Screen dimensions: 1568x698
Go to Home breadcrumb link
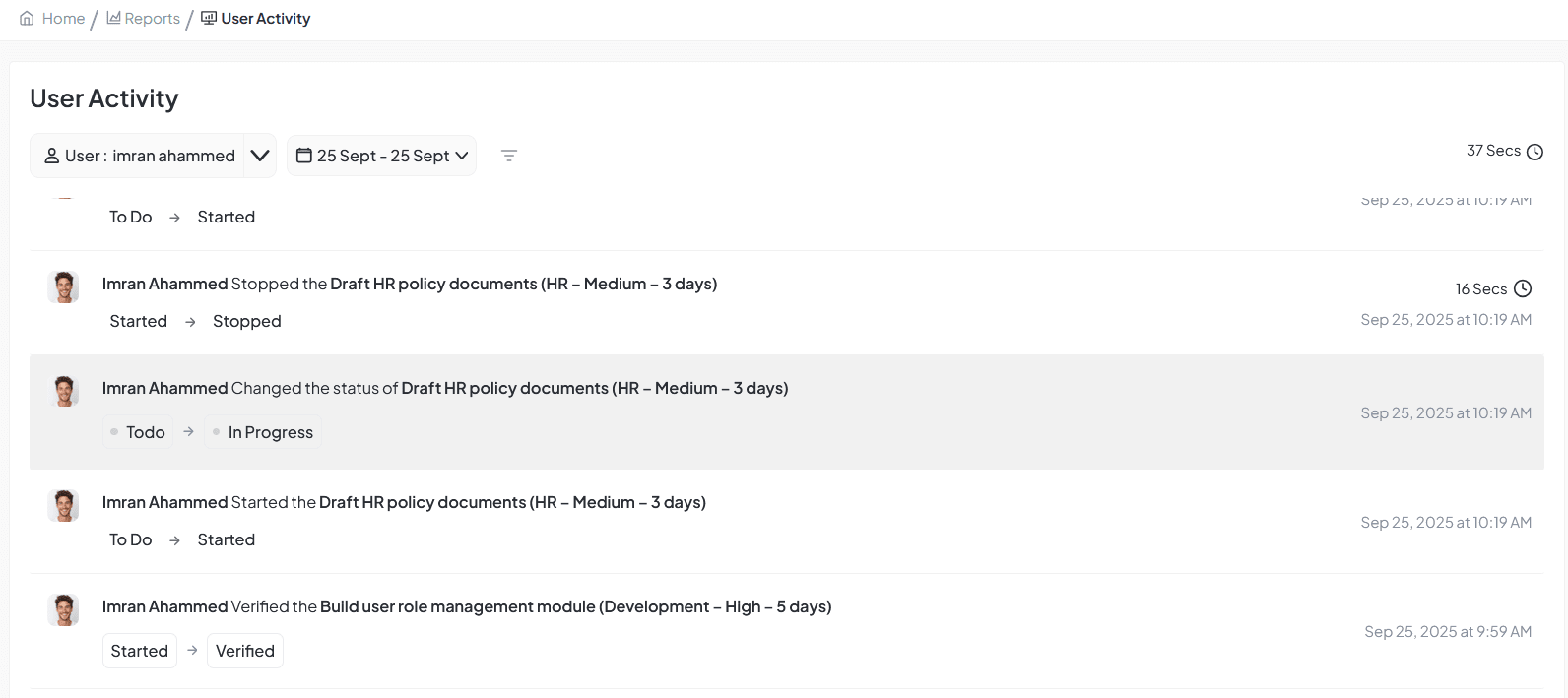point(63,19)
